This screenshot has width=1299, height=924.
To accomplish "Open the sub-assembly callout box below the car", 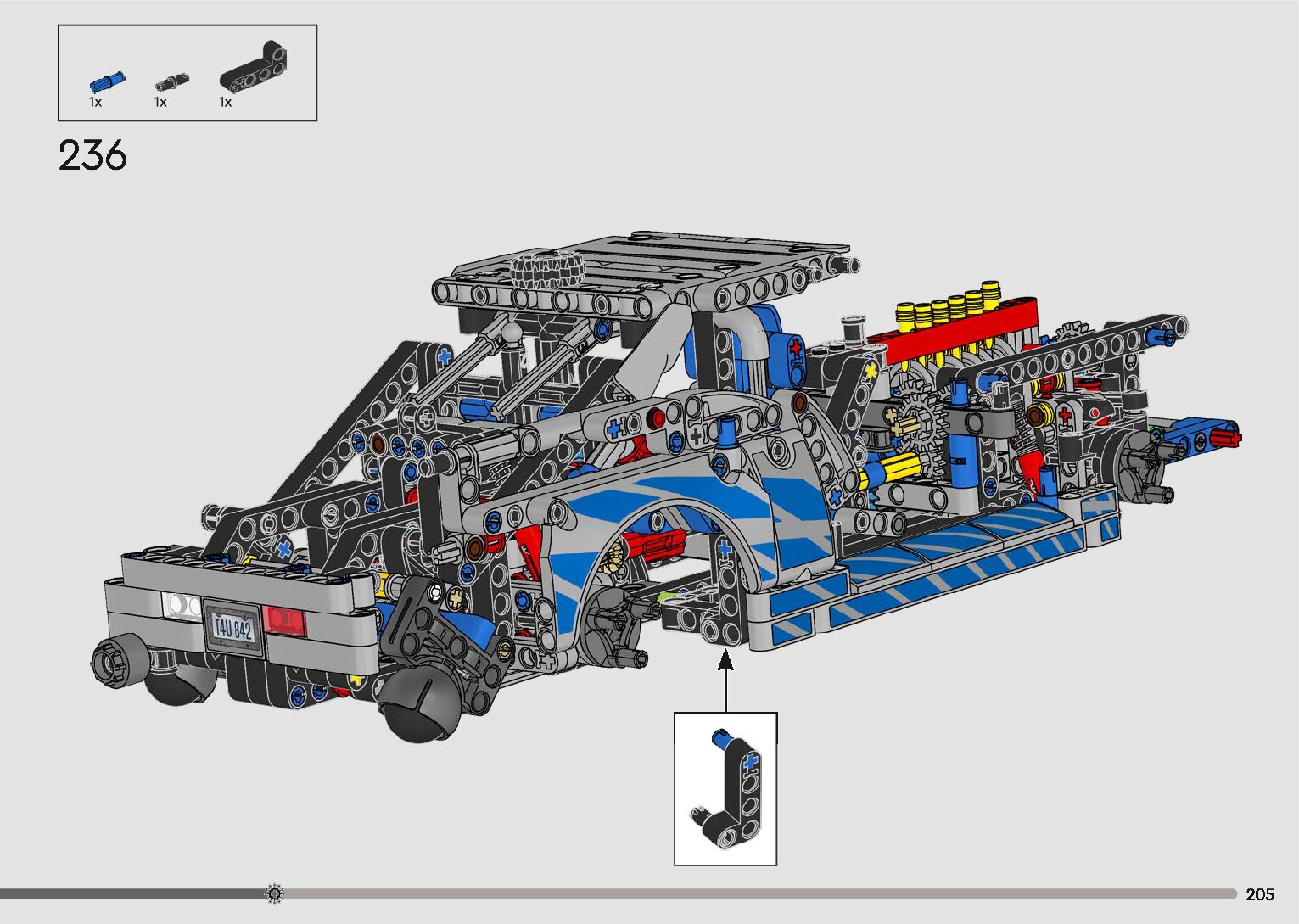I will pos(725,788).
